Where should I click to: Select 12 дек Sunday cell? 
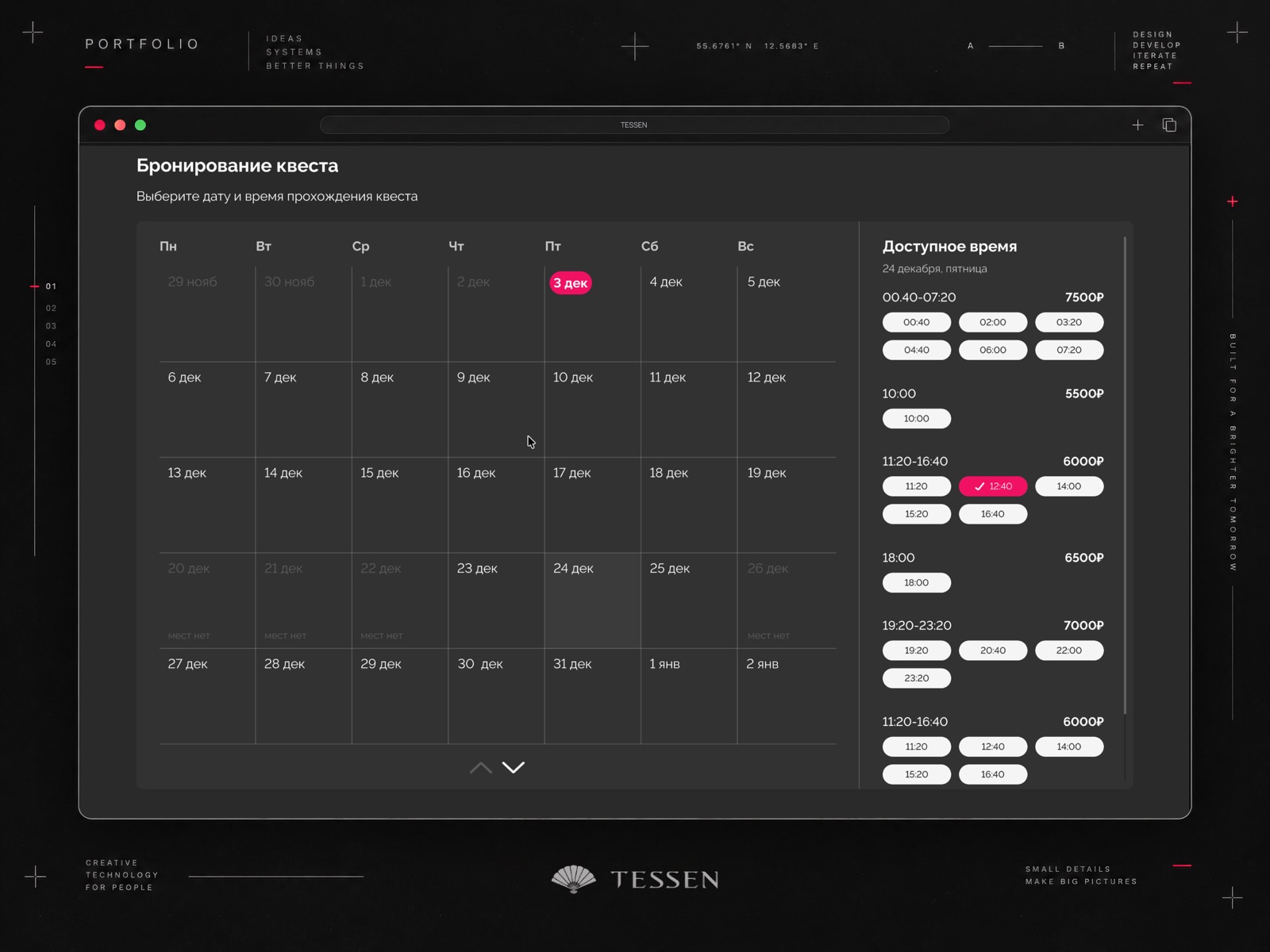(x=786, y=409)
